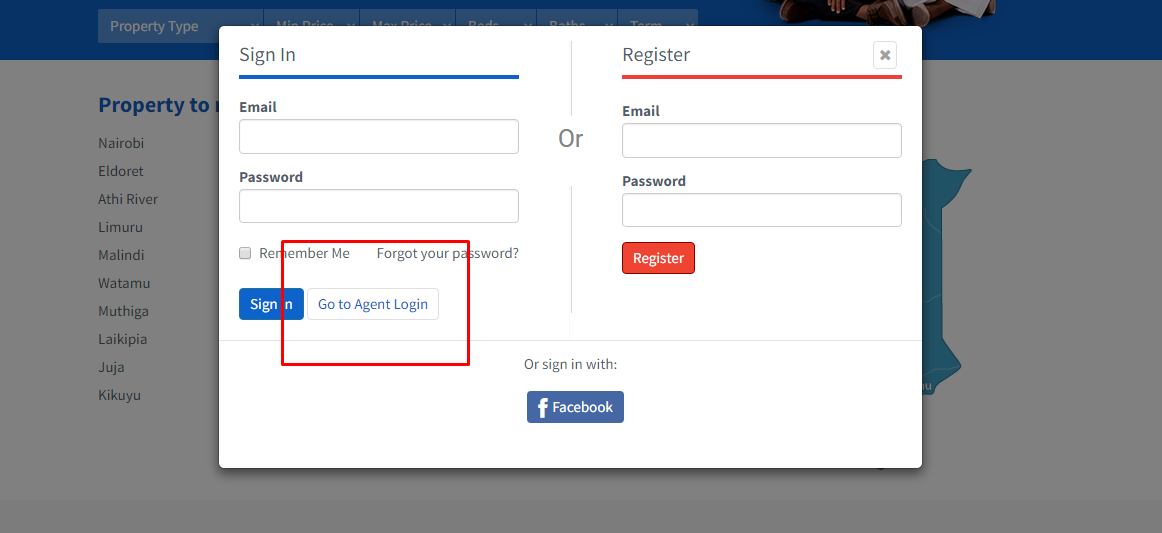
Task: Click the blue Sign In button
Action: tap(271, 304)
